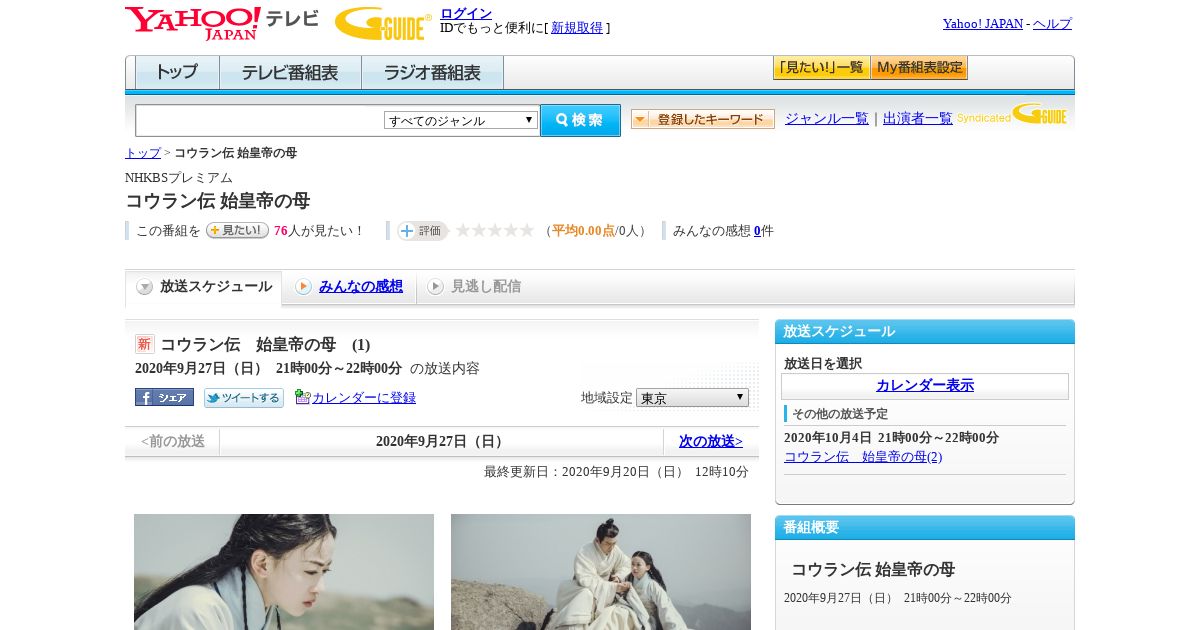This screenshot has width=1200, height=630.
Task: Click the トップ breadcrumb link
Action: [143, 153]
